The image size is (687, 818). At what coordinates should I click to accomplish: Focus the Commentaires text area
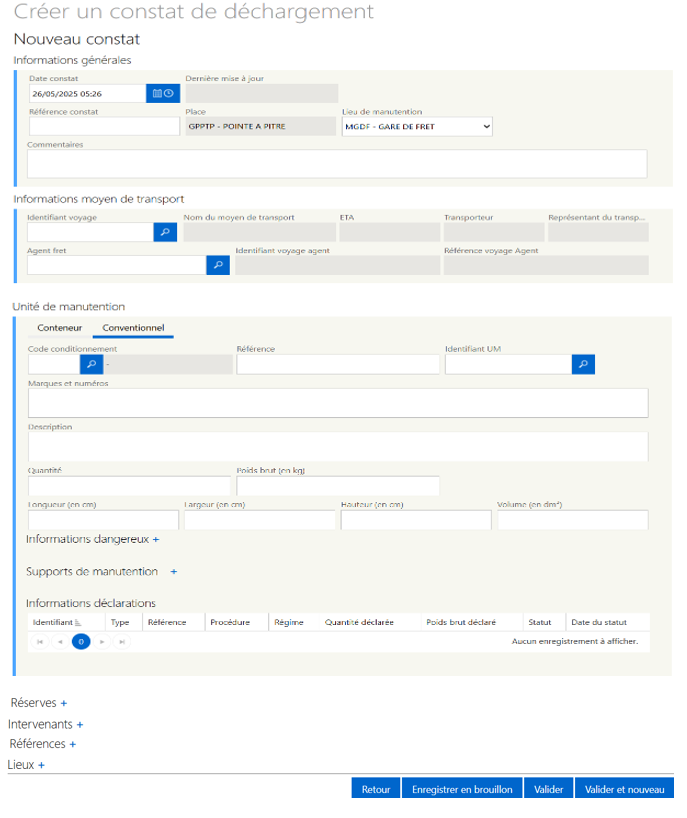[x=337, y=164]
